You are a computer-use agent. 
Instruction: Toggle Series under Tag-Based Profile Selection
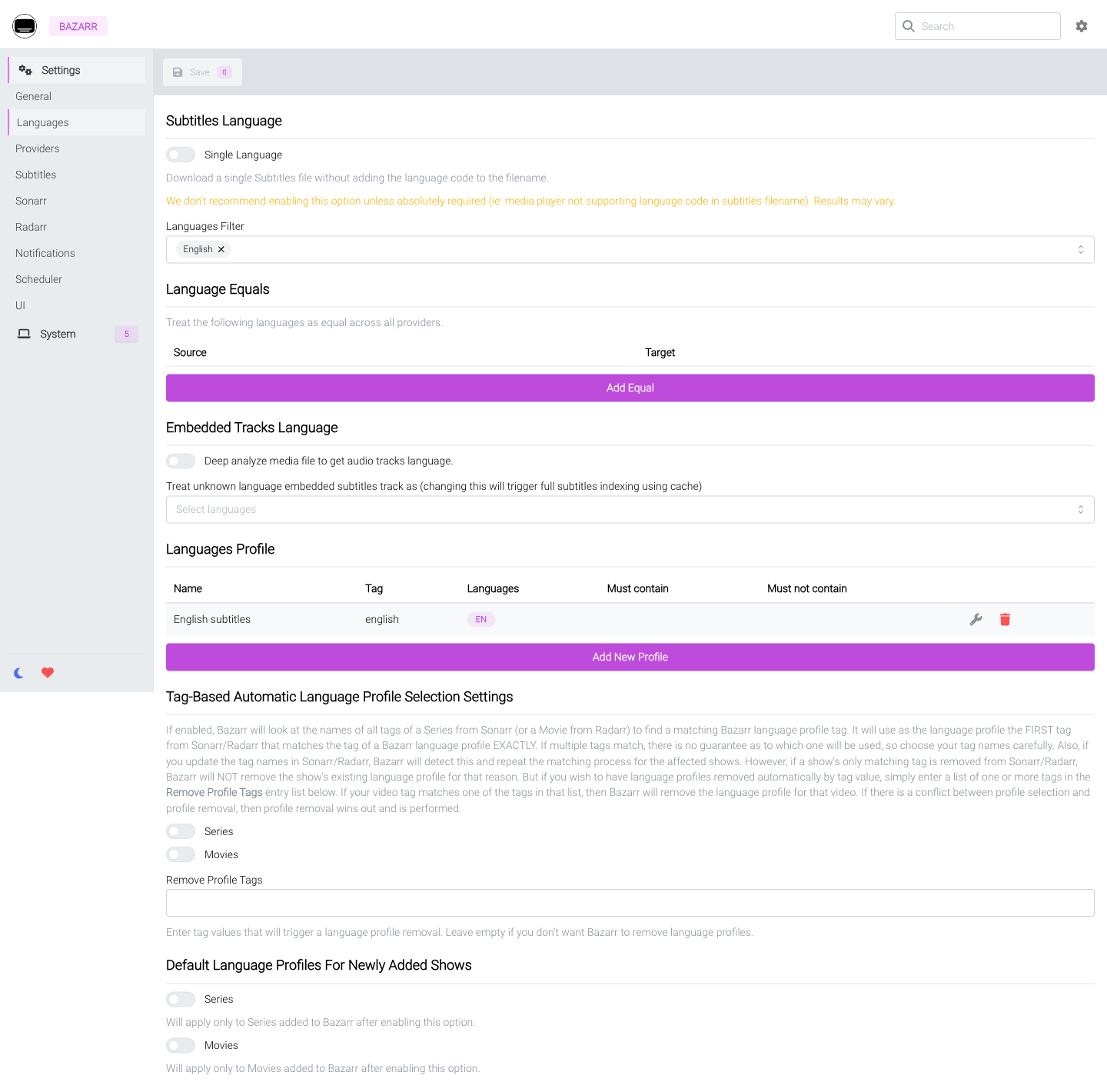(181, 831)
